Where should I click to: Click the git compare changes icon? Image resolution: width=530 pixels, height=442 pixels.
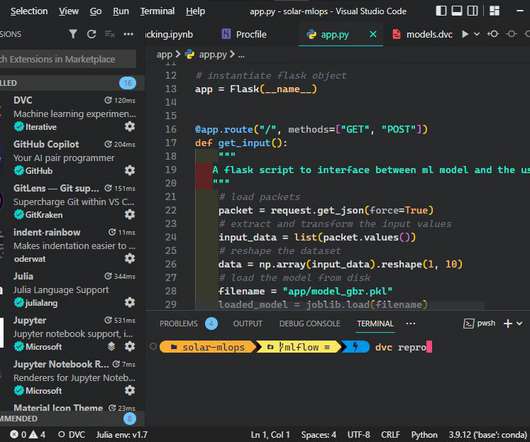493,34
